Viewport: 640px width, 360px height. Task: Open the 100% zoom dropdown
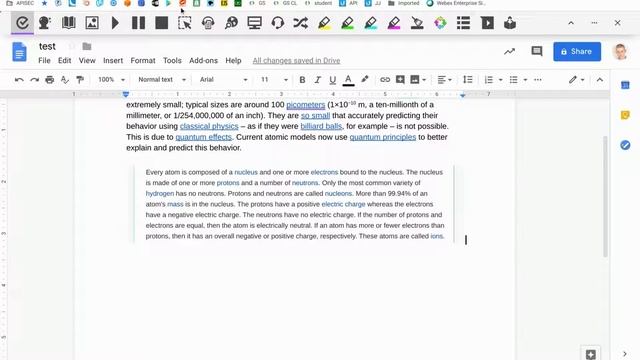(x=111, y=80)
